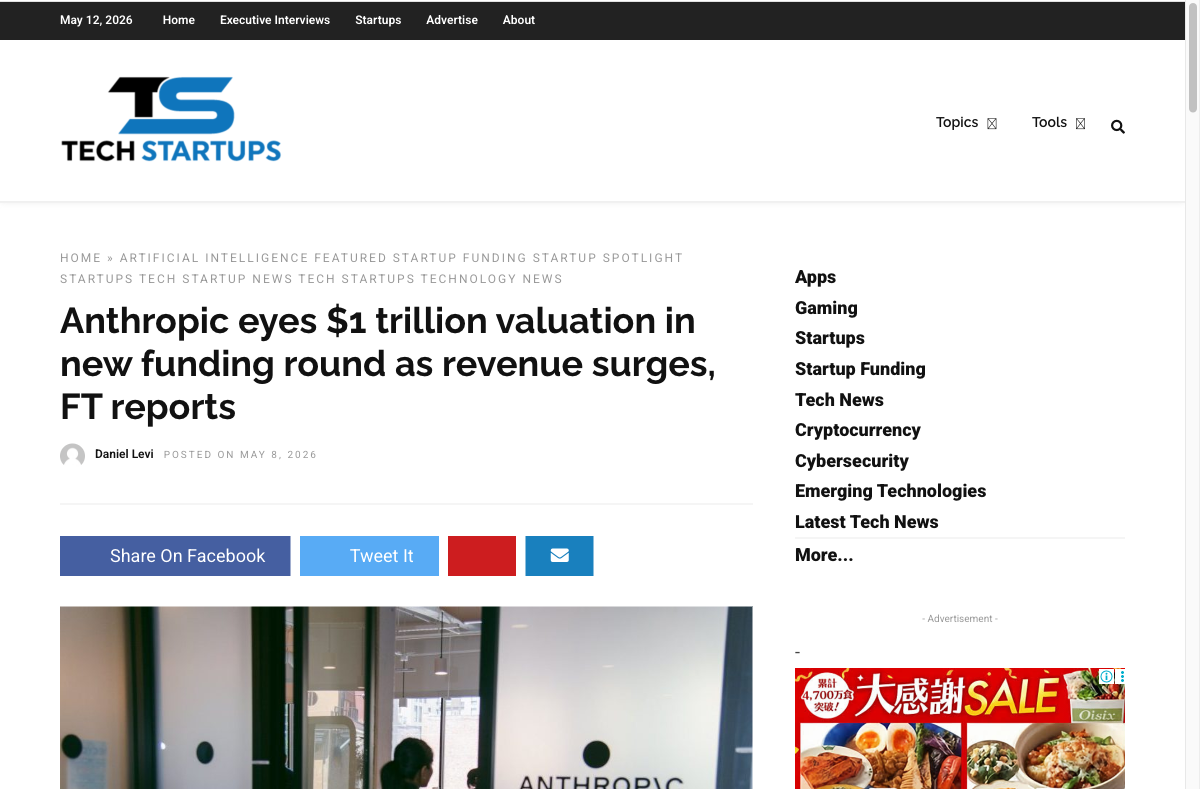Click the HOME breadcrumb link

(81, 258)
